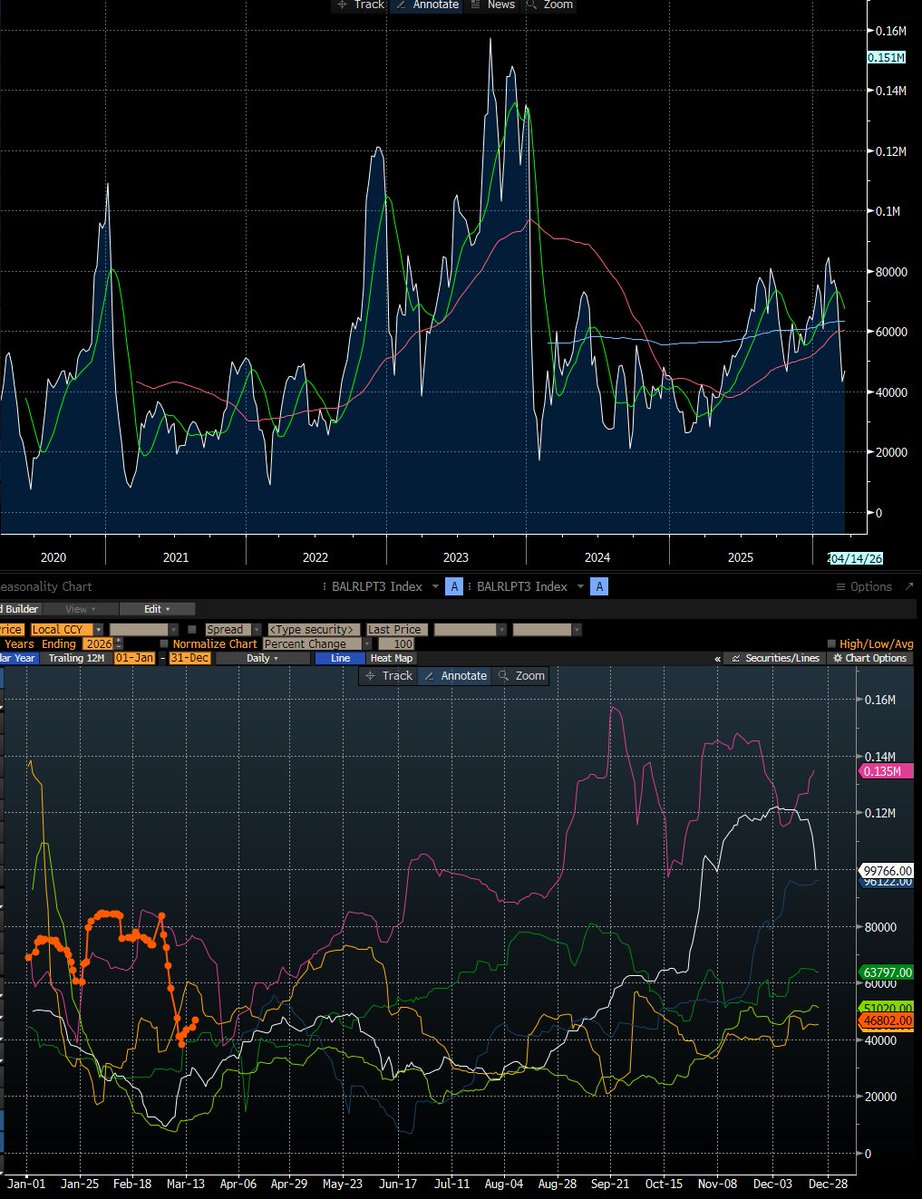Enable the Normalize Chart checkbox

coord(164,644)
